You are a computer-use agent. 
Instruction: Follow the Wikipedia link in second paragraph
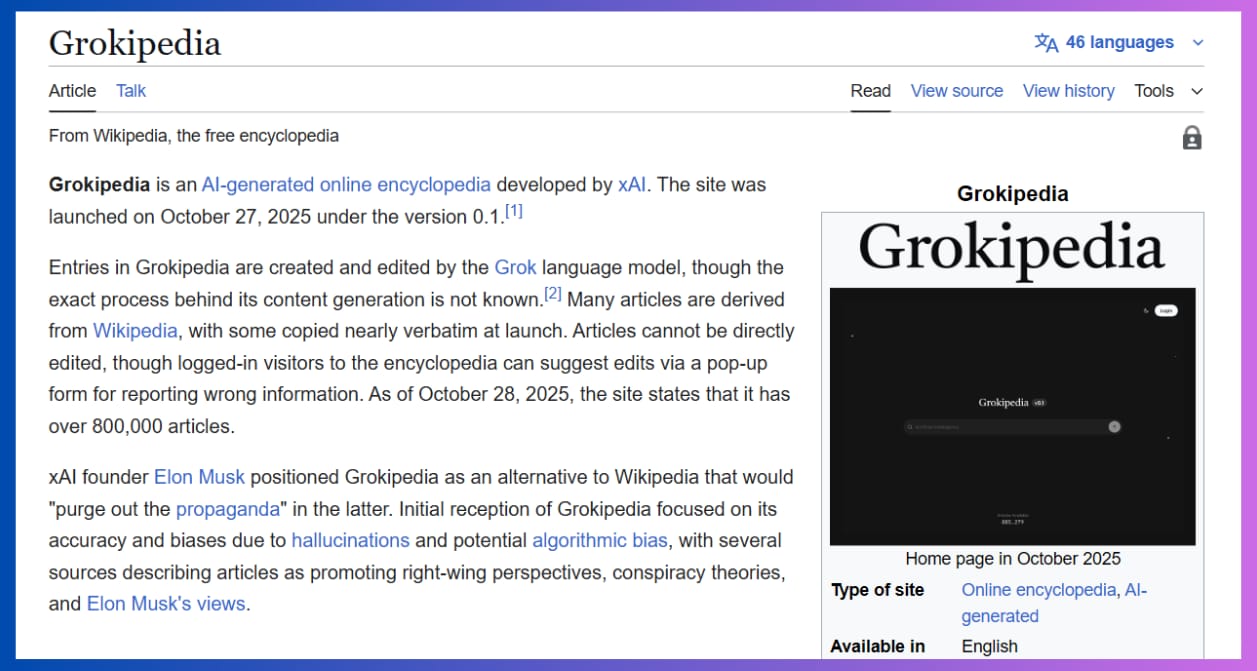coord(135,331)
